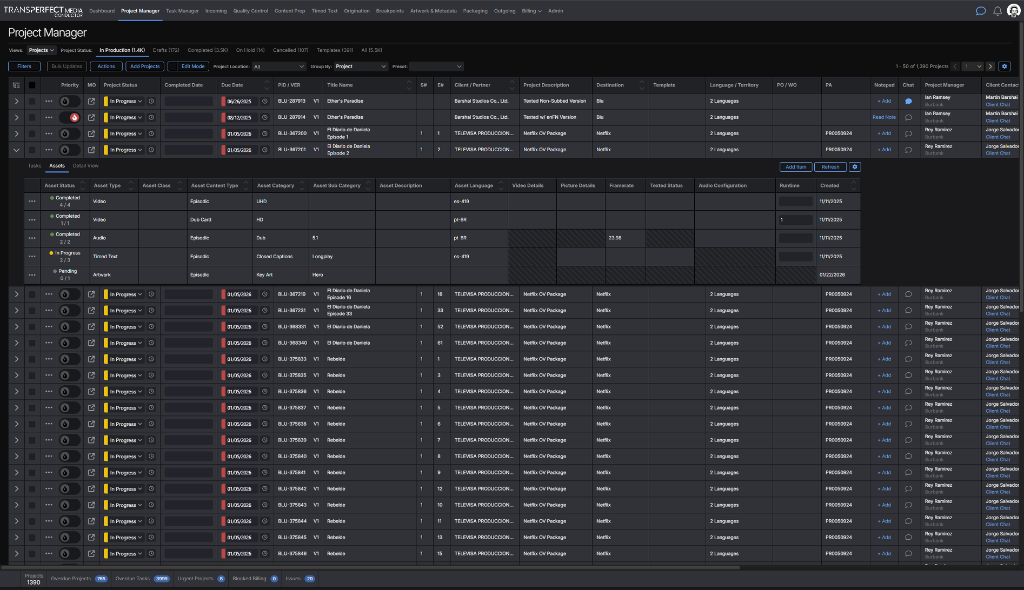
Task: Open the Views Projects dropdown
Action: [40, 49]
